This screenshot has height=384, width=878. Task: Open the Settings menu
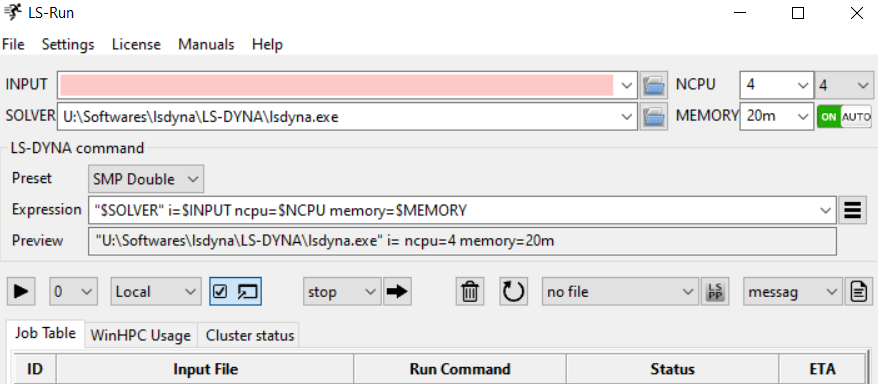(x=68, y=44)
